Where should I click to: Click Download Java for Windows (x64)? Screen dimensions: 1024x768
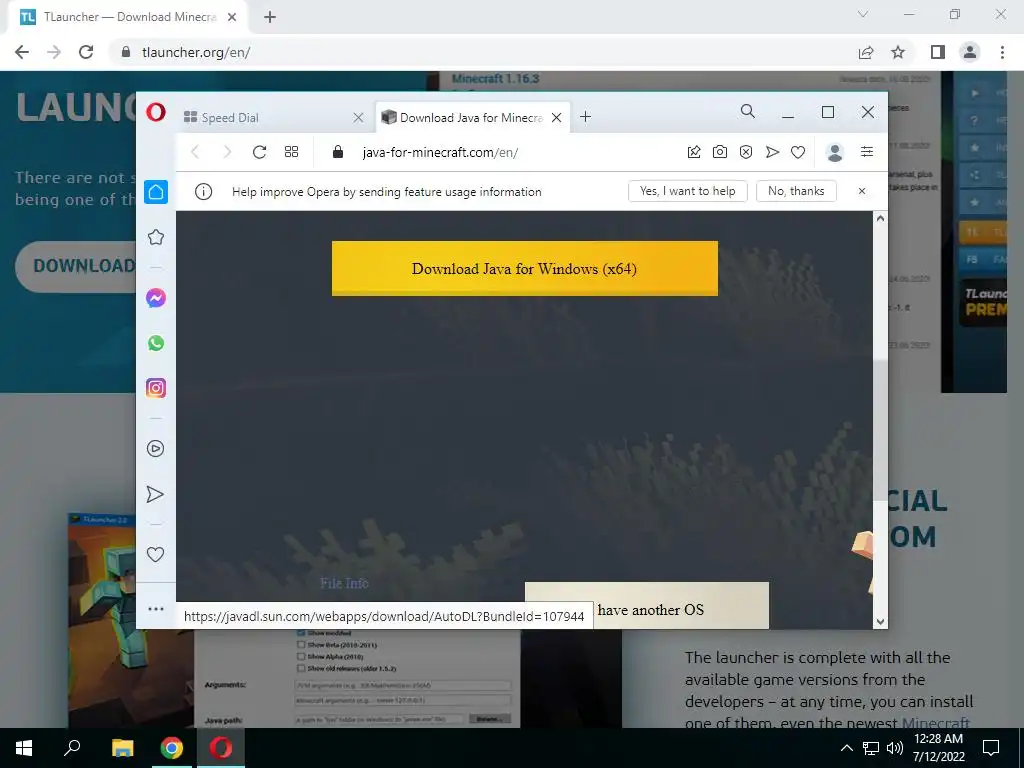pyautogui.click(x=524, y=268)
